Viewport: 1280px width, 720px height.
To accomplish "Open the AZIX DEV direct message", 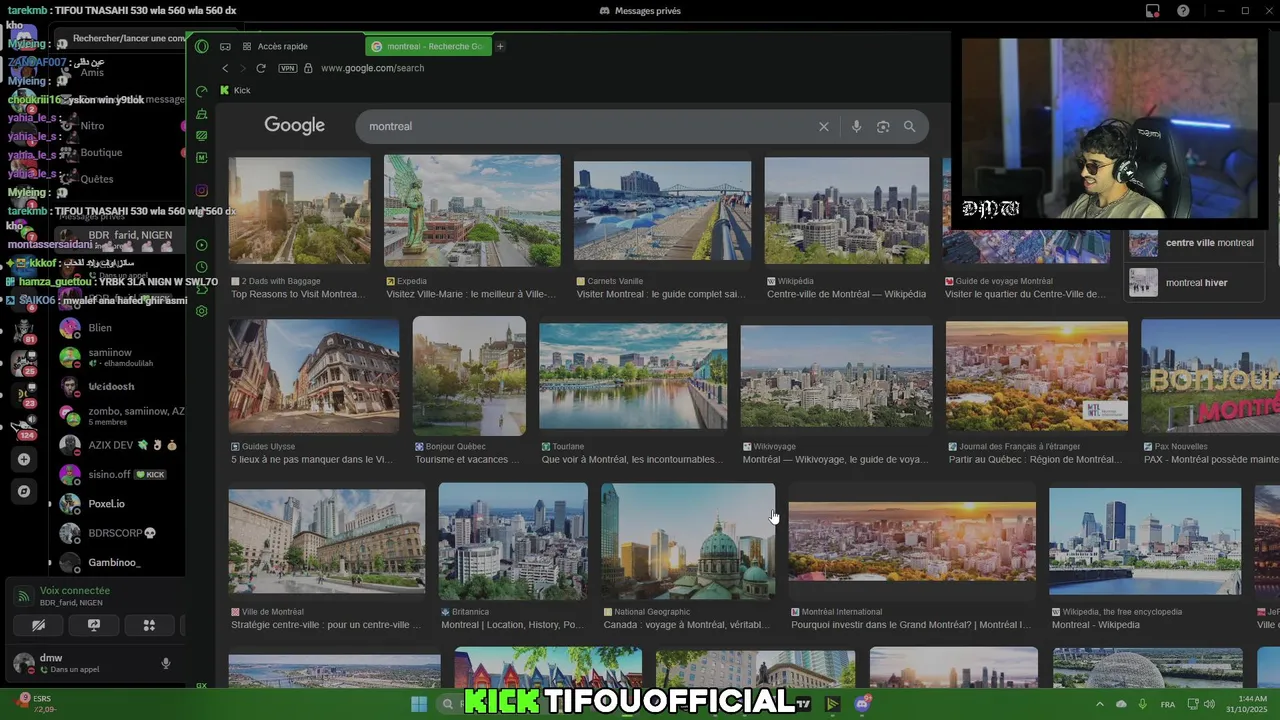I will coord(120,445).
